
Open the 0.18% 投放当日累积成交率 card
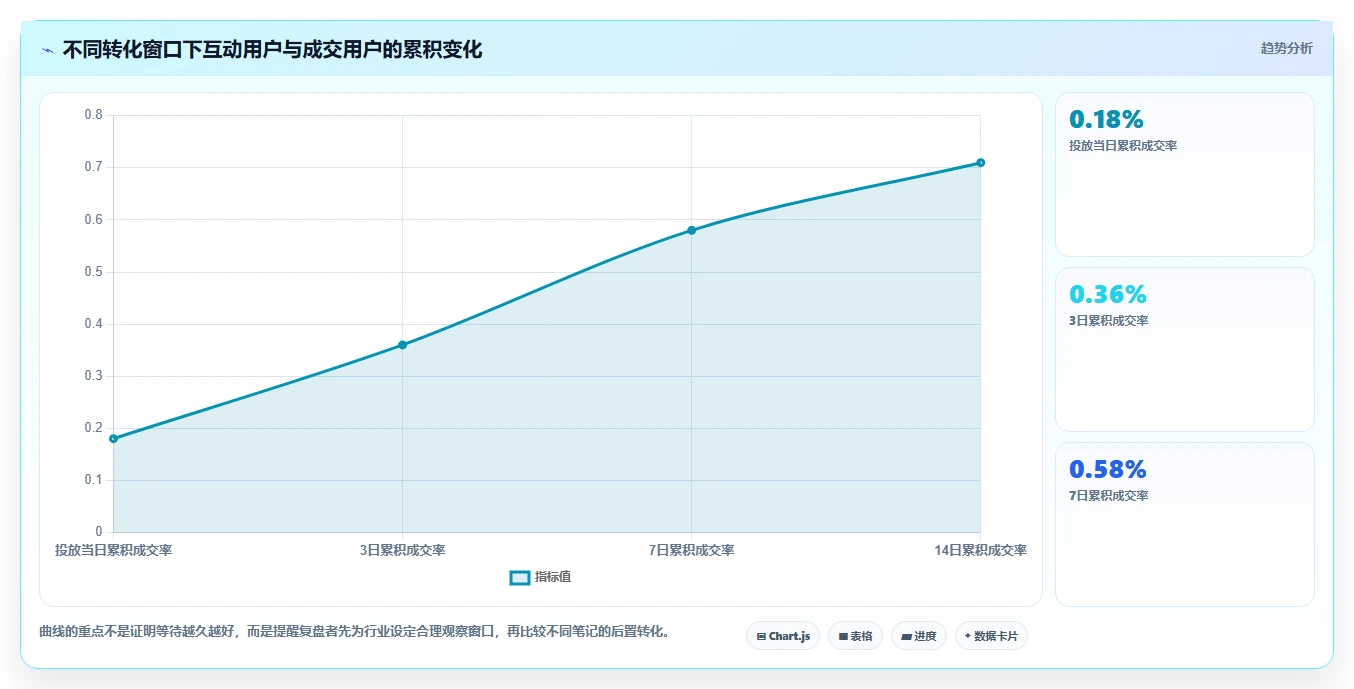click(x=1184, y=174)
